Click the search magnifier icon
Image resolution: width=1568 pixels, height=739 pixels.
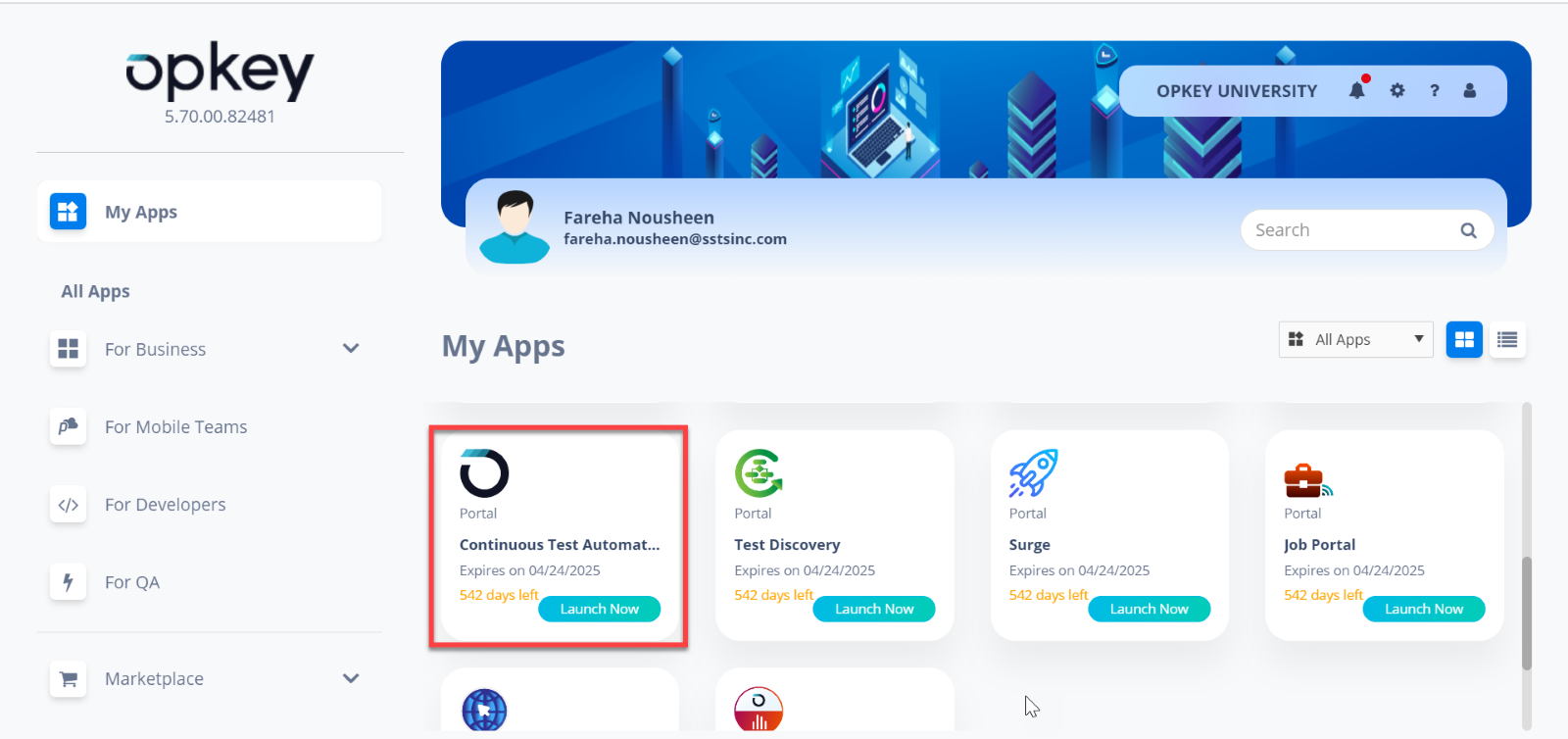click(1468, 230)
